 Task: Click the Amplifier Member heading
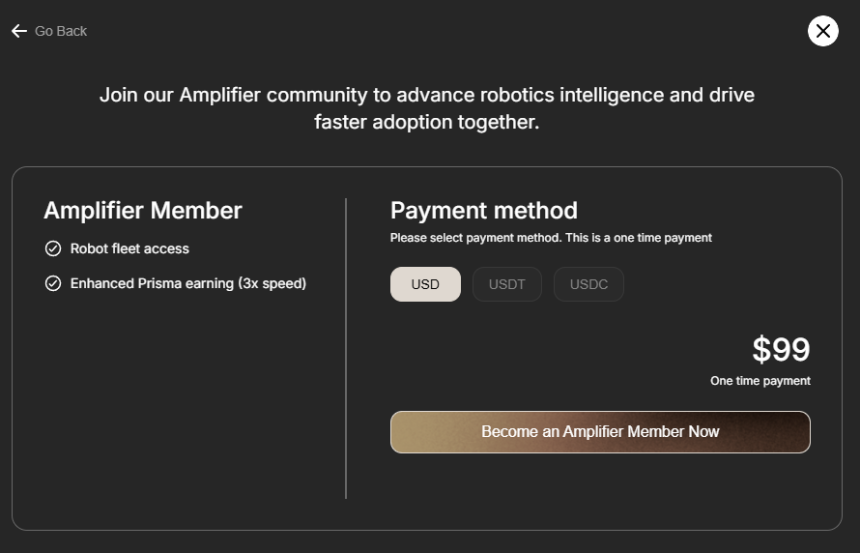[x=143, y=210]
